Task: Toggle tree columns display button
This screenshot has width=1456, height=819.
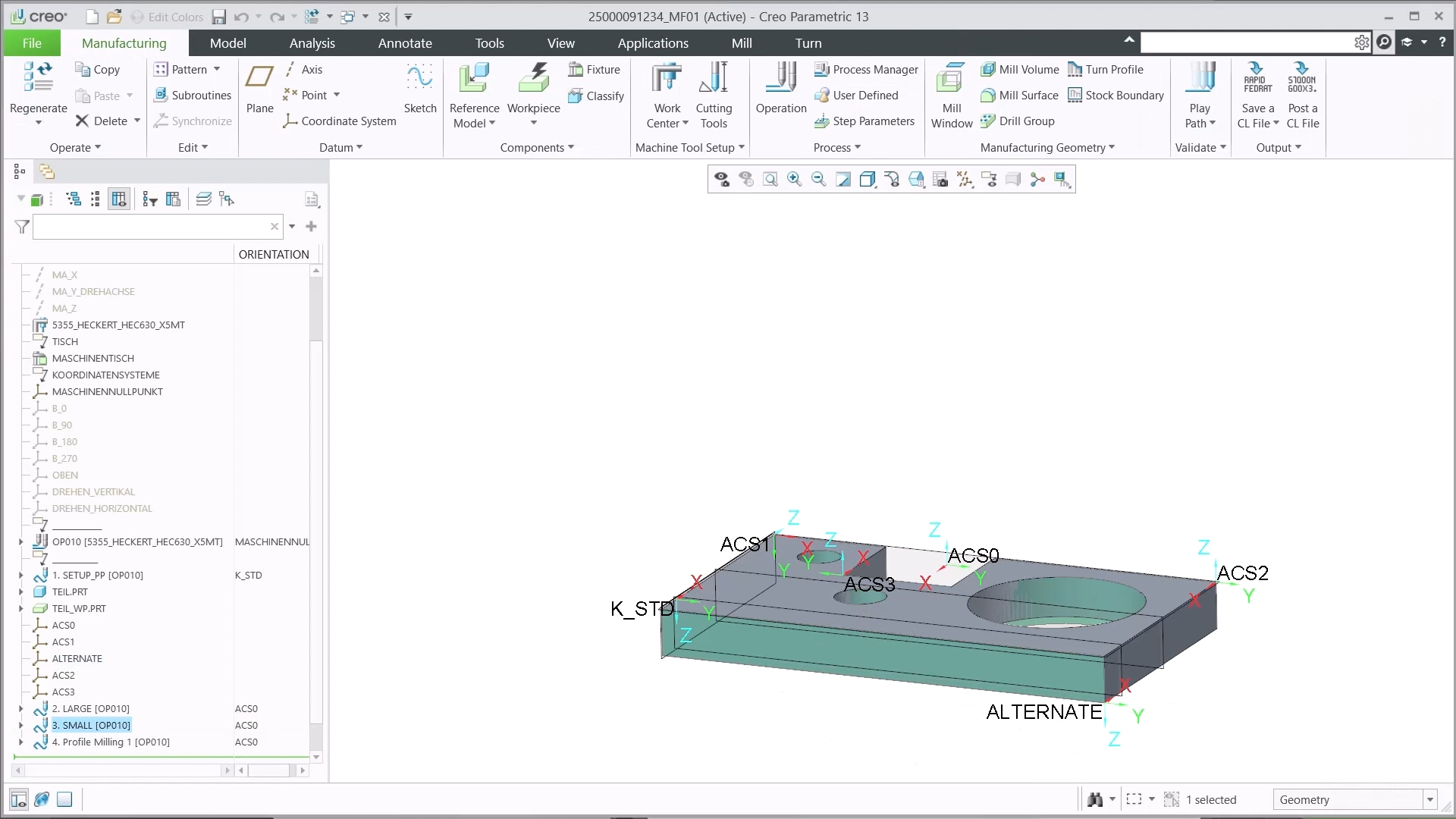Action: (x=119, y=199)
